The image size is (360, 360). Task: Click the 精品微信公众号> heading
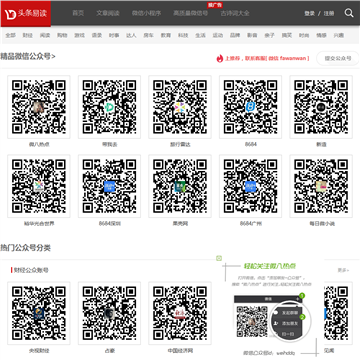coord(28,56)
